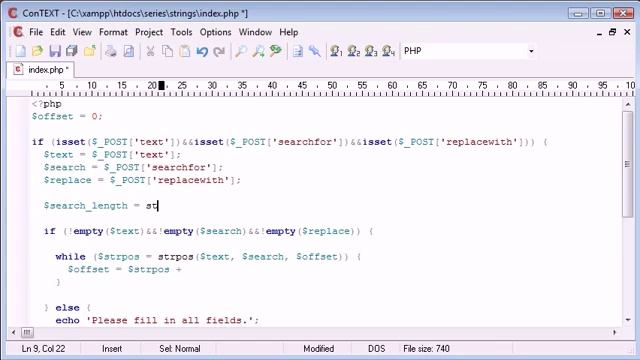Click the horizontal scrollbar thumb
The width and height of the screenshot is (640, 360).
(x=27, y=333)
